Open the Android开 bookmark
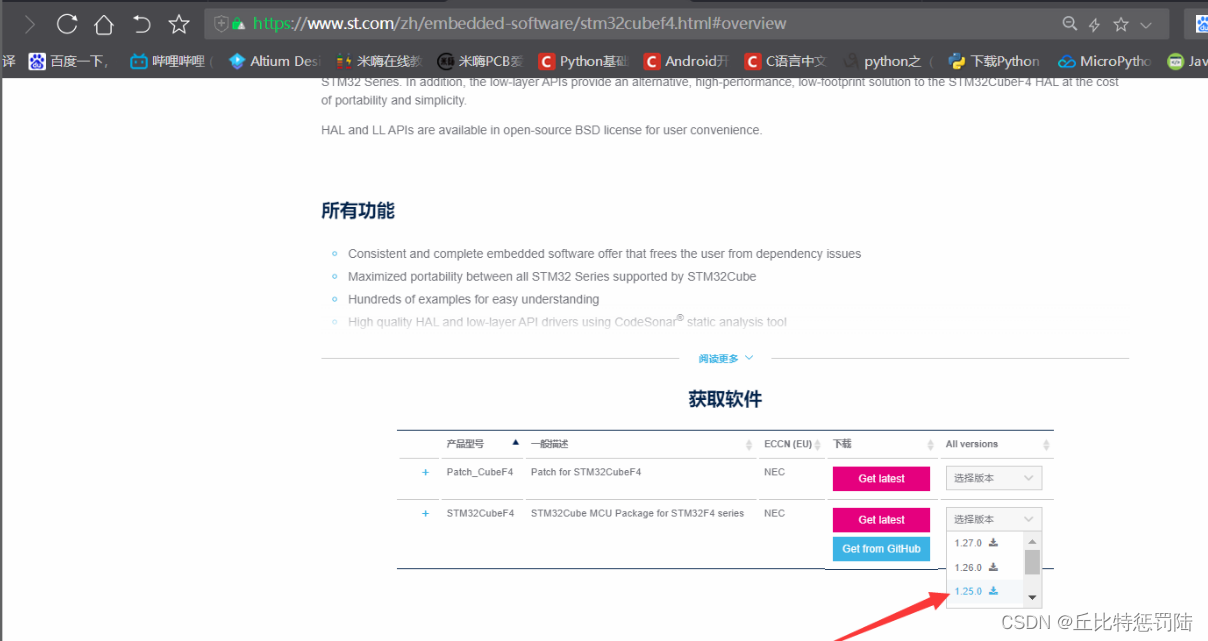Screen dimensions: 1208x641 686,61
